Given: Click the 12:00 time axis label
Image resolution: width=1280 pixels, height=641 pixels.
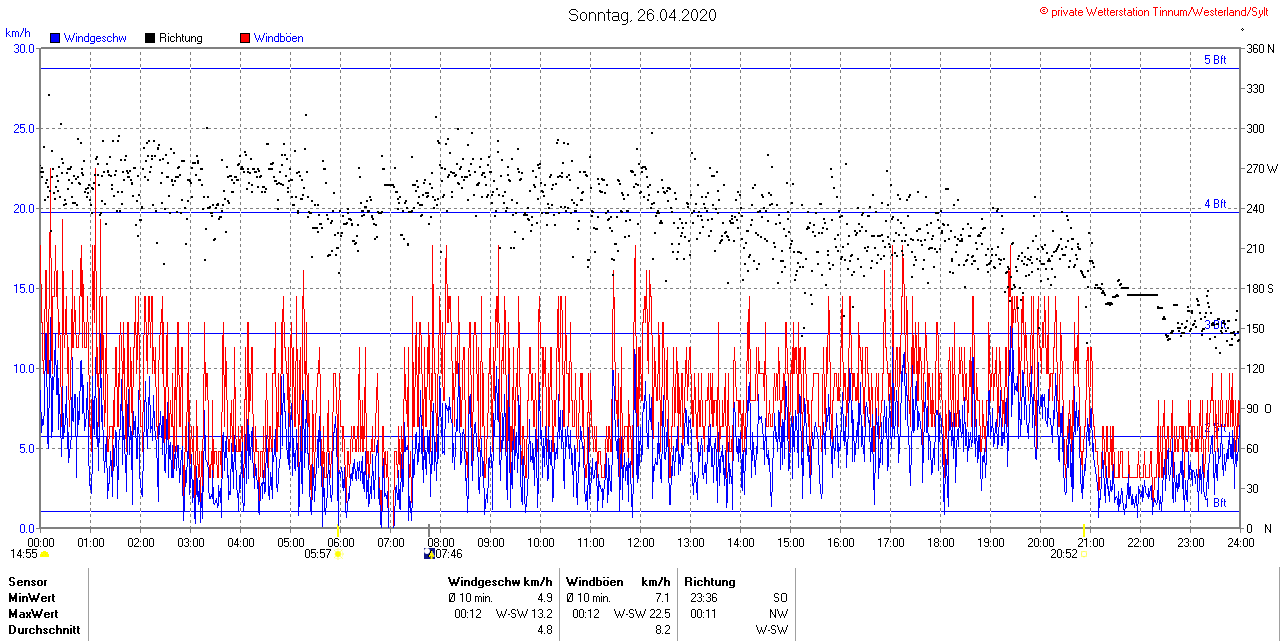Looking at the screenshot, I should click(x=641, y=543).
